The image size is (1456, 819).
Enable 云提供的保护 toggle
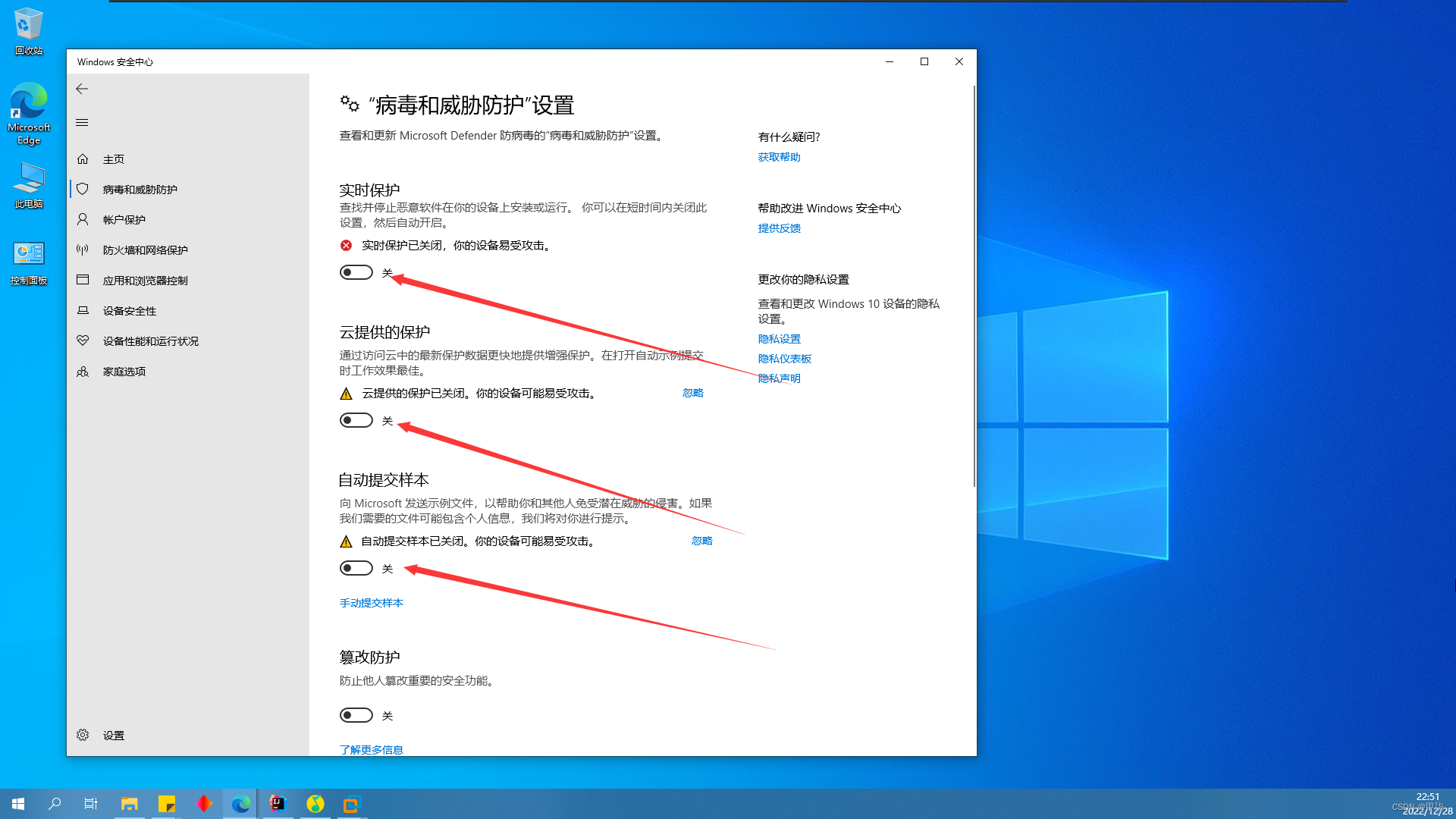click(x=356, y=420)
